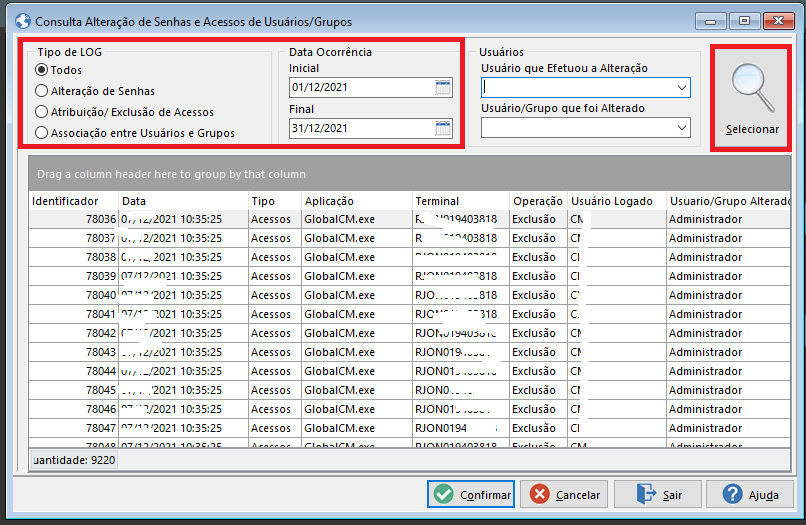Sort by Operação column header
Viewport: 806px width, 525px height.
click(539, 201)
